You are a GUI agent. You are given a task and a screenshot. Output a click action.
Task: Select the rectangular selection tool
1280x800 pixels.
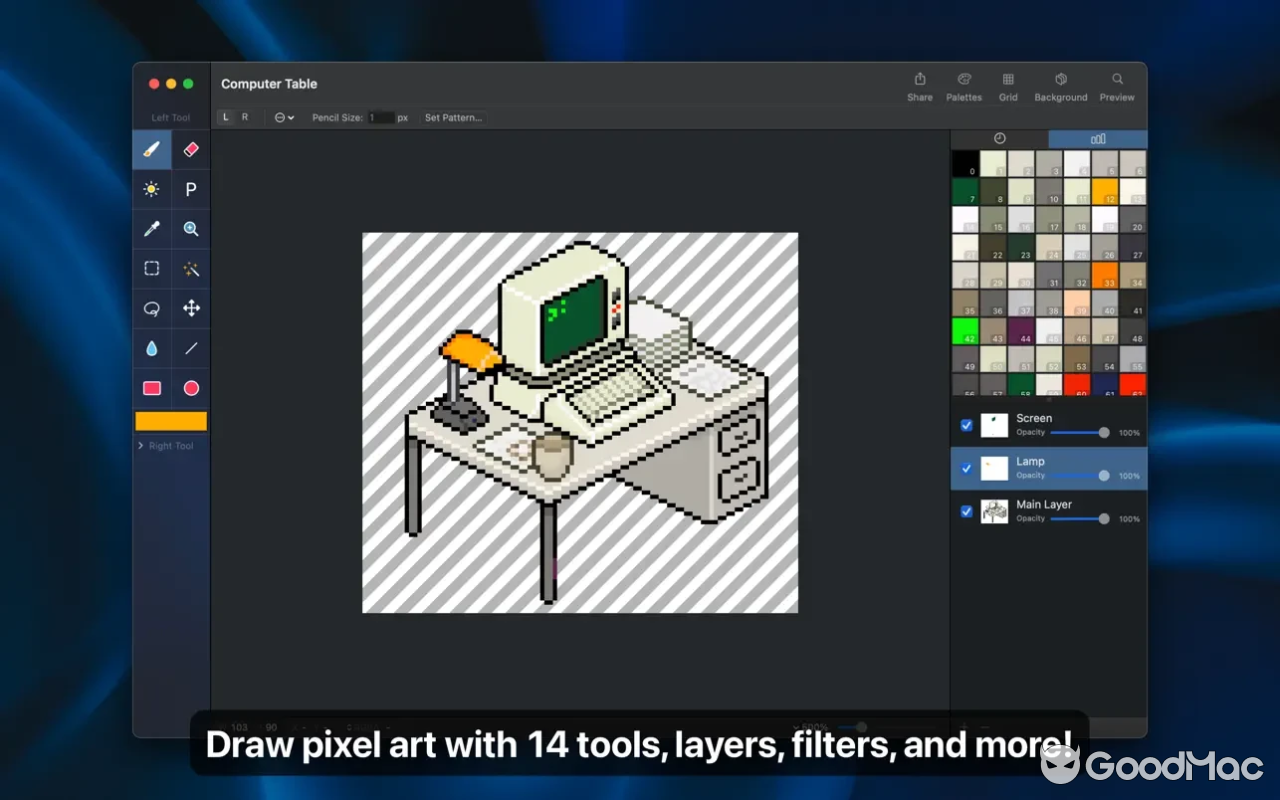pos(151,268)
